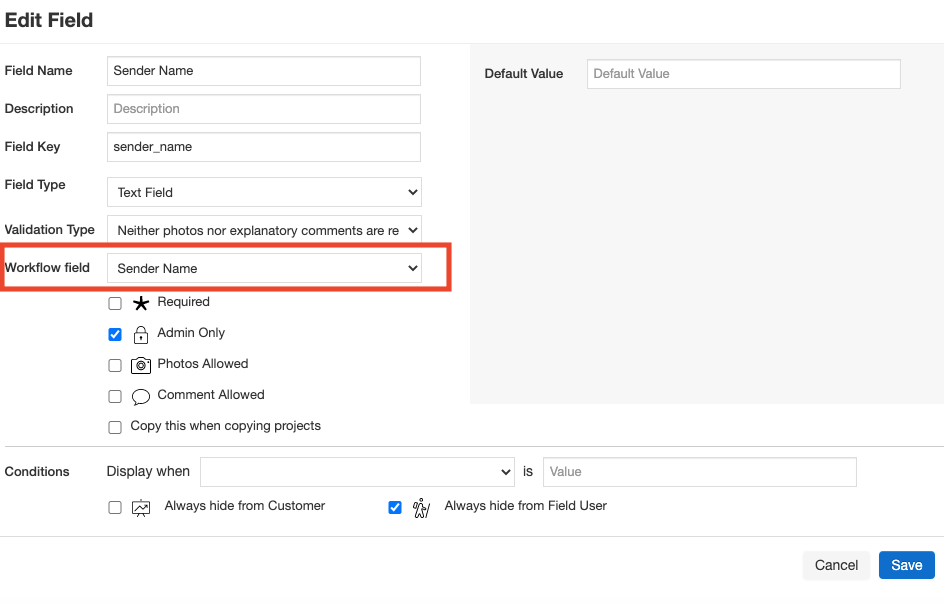944x605 pixels.
Task: Click the Field Name field containing Sender Name
Action: 263,70
